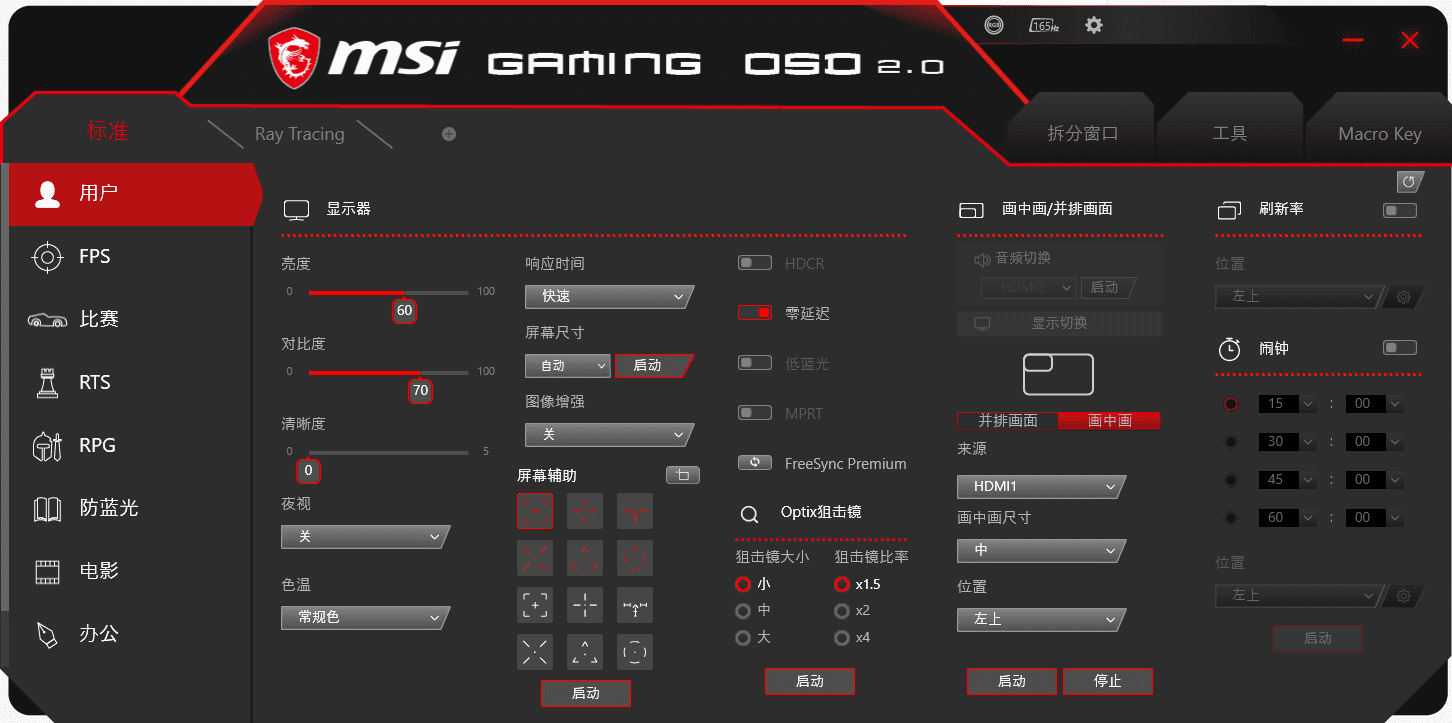The image size is (1452, 723).
Task: Click the alarm clock stopwatch icon
Action: (x=1229, y=349)
